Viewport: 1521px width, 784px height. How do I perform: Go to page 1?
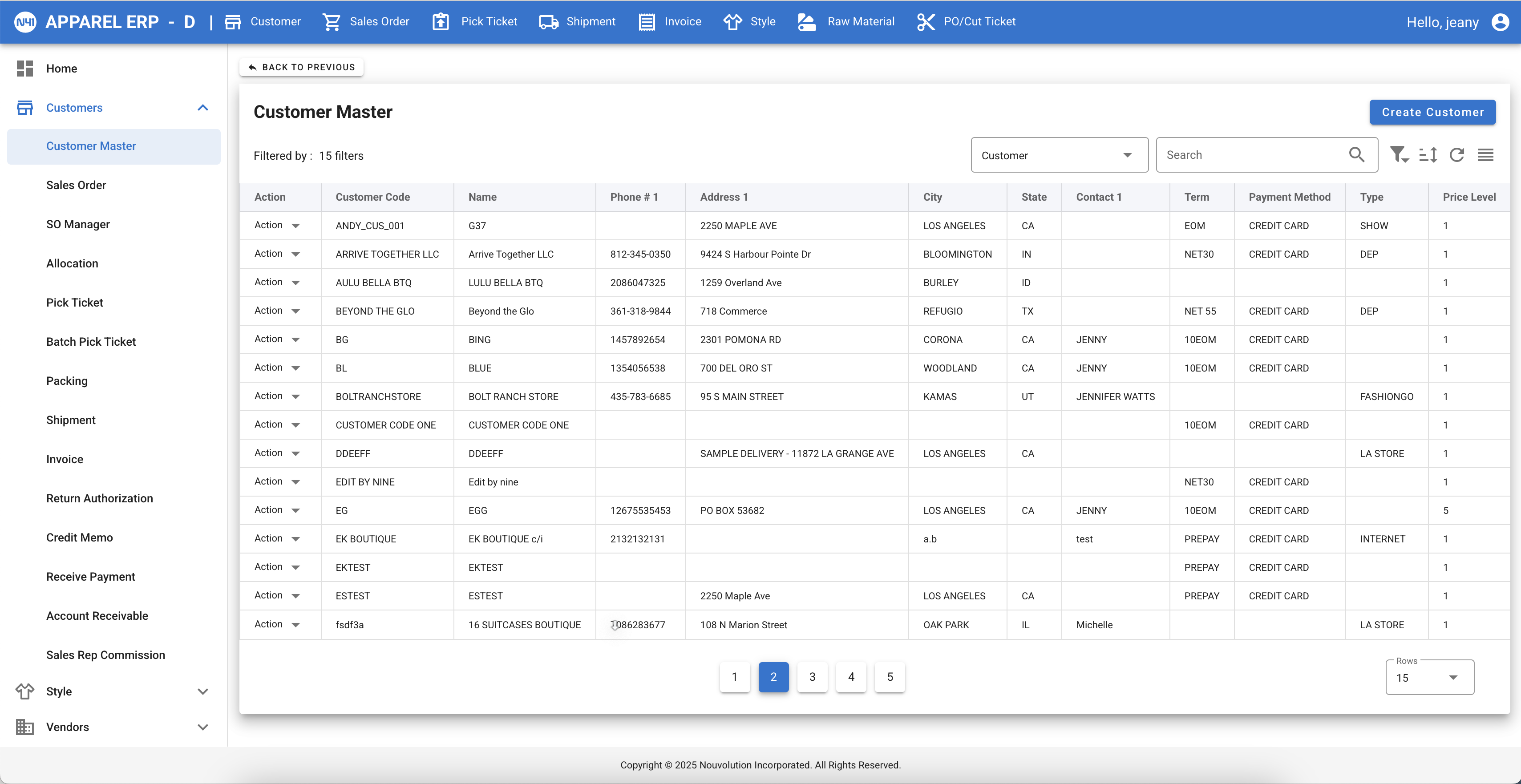735,677
